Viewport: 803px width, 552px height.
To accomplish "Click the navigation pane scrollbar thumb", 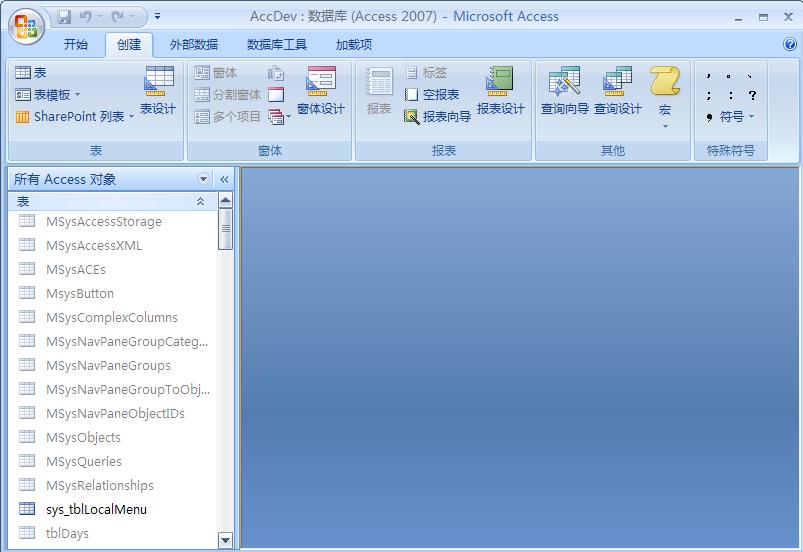I will point(225,229).
